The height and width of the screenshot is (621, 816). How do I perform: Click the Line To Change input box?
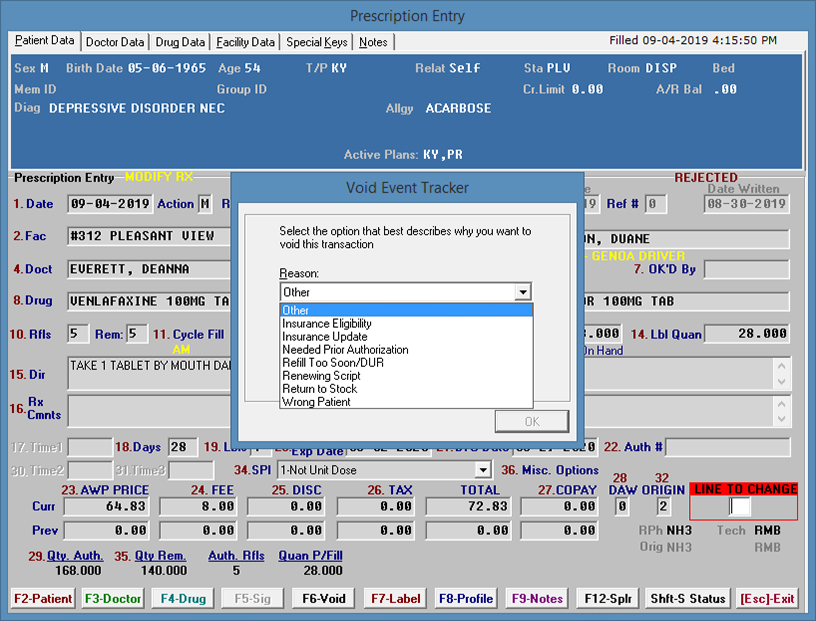click(740, 507)
